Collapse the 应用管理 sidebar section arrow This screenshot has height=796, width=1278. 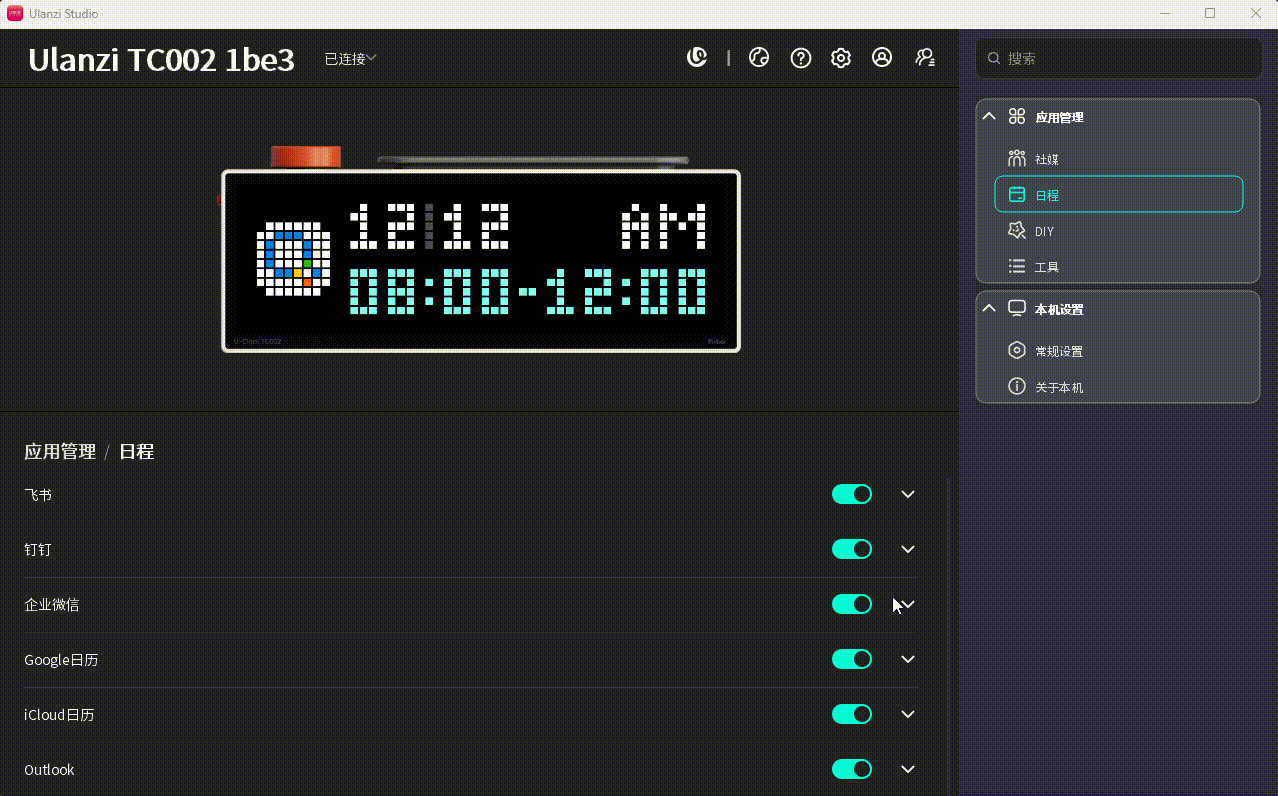(x=989, y=117)
